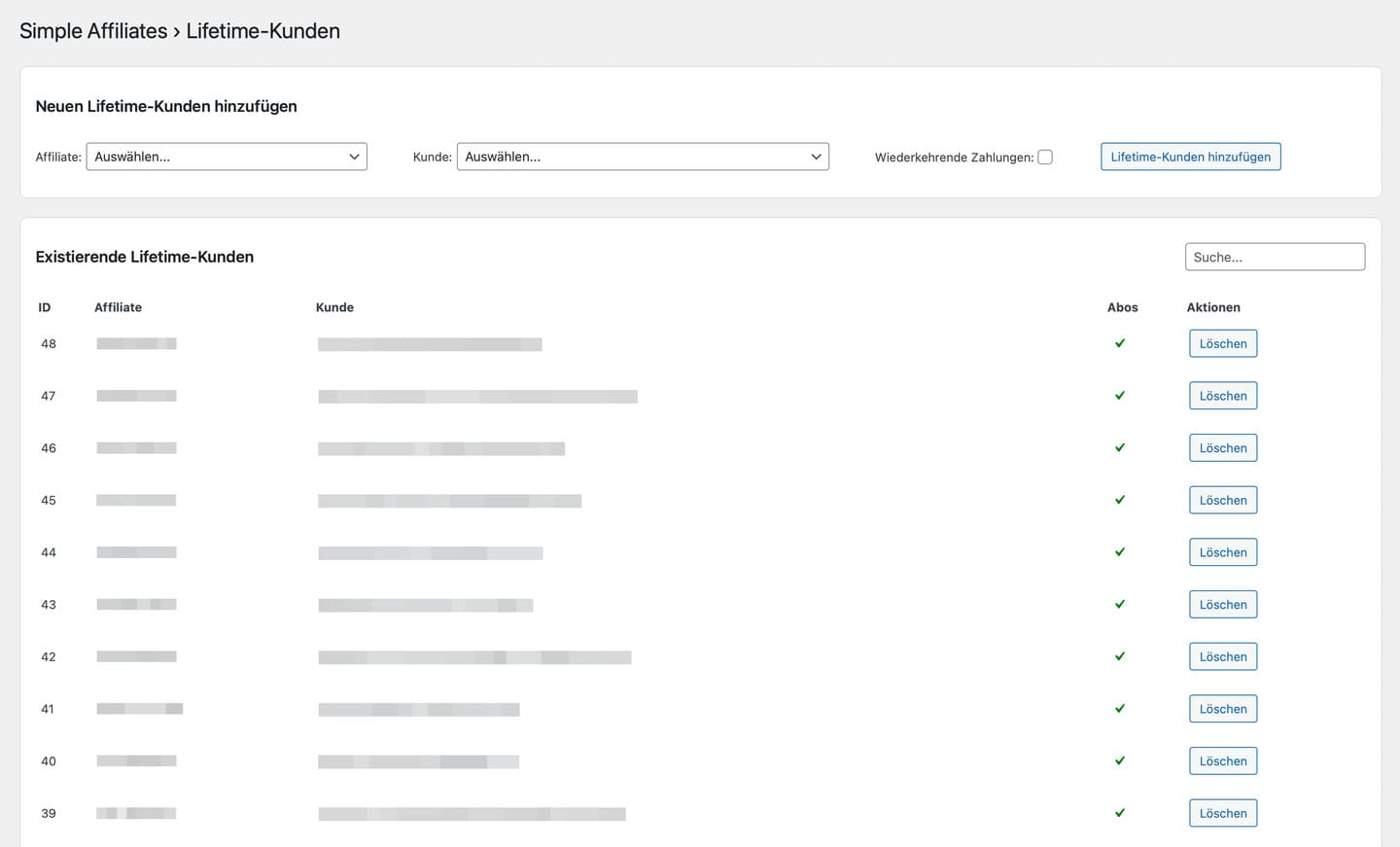This screenshot has width=1400, height=847.
Task: Click the Affiliate column header
Action: click(x=118, y=307)
